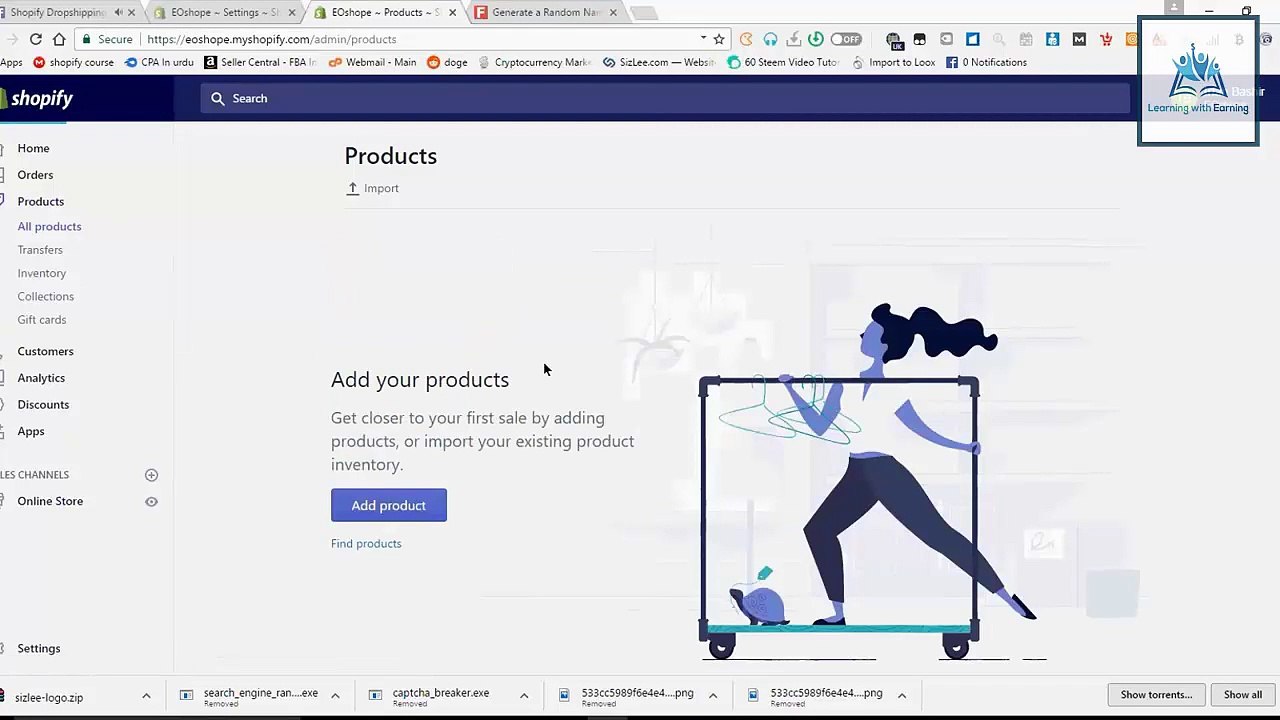
Task: Open Products in sidebar
Action: [40, 201]
